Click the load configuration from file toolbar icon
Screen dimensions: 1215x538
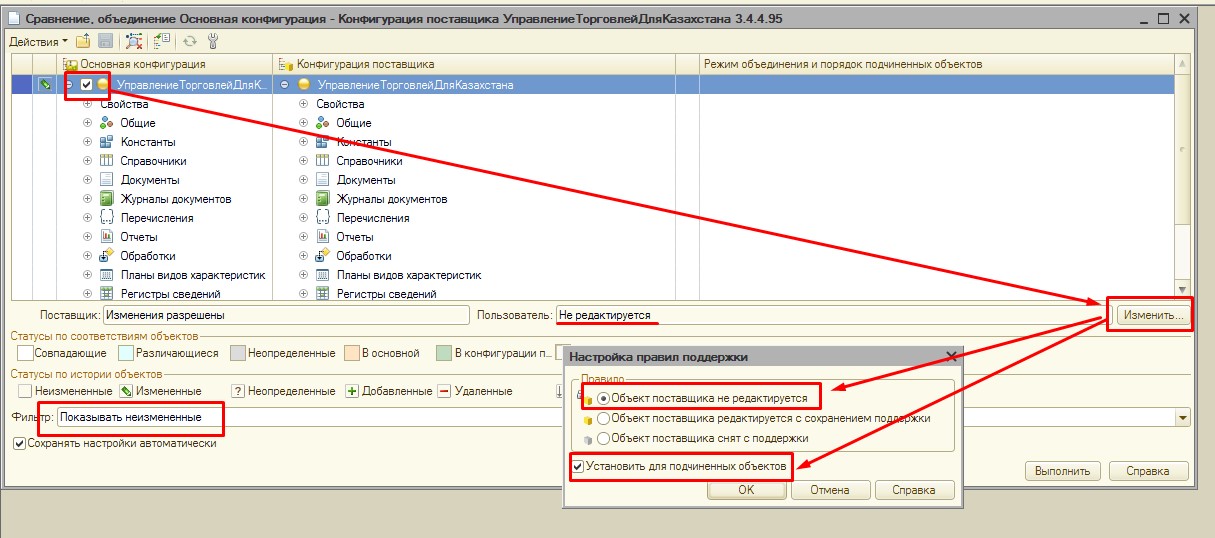click(x=84, y=41)
